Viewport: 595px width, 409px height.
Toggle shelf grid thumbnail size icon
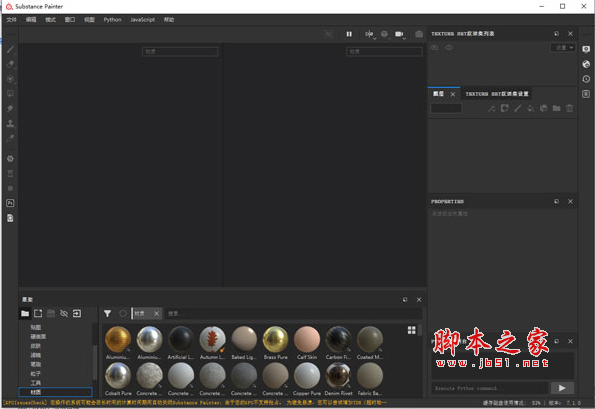tap(412, 330)
